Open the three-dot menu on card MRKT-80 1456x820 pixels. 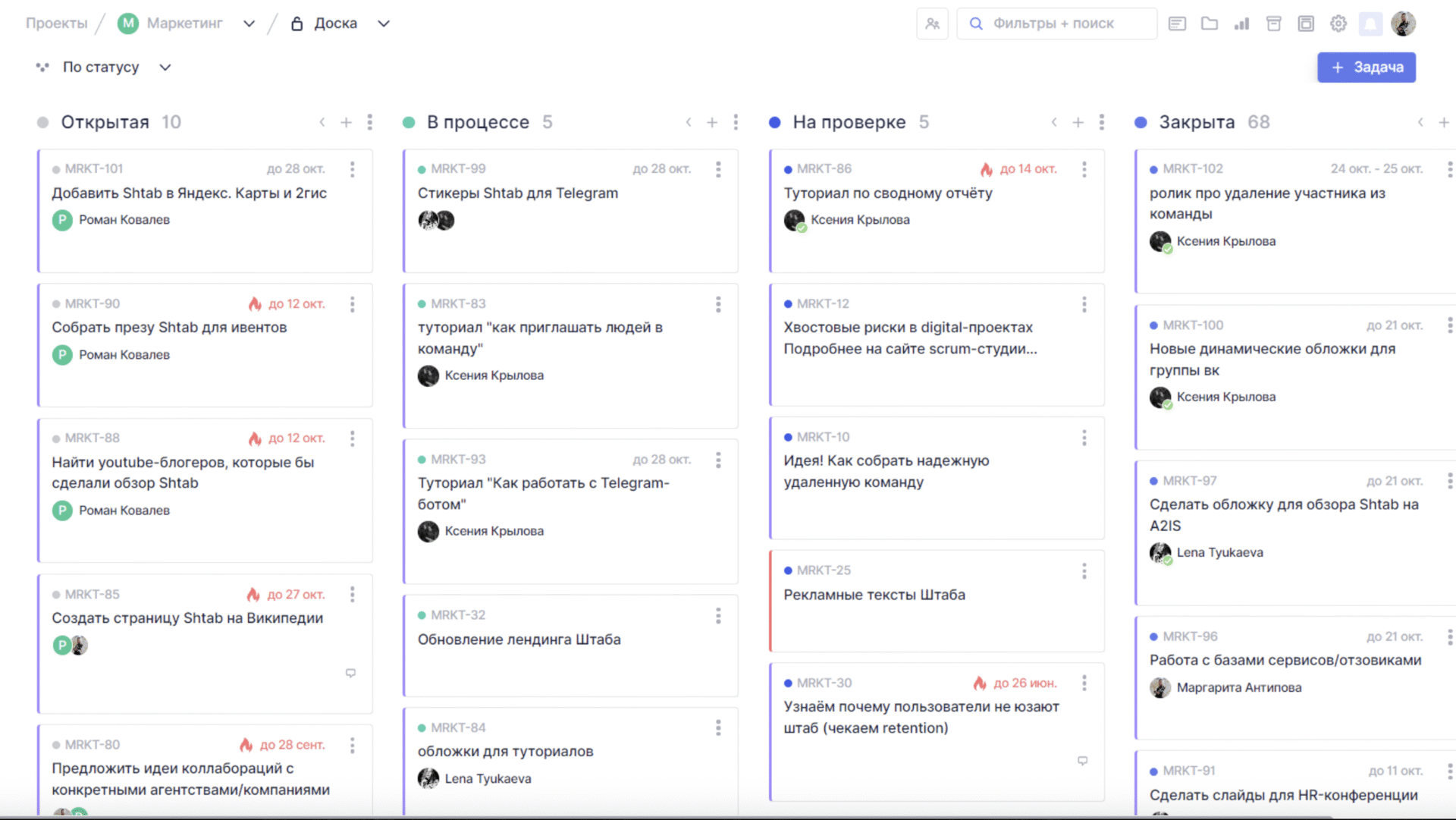click(x=352, y=746)
